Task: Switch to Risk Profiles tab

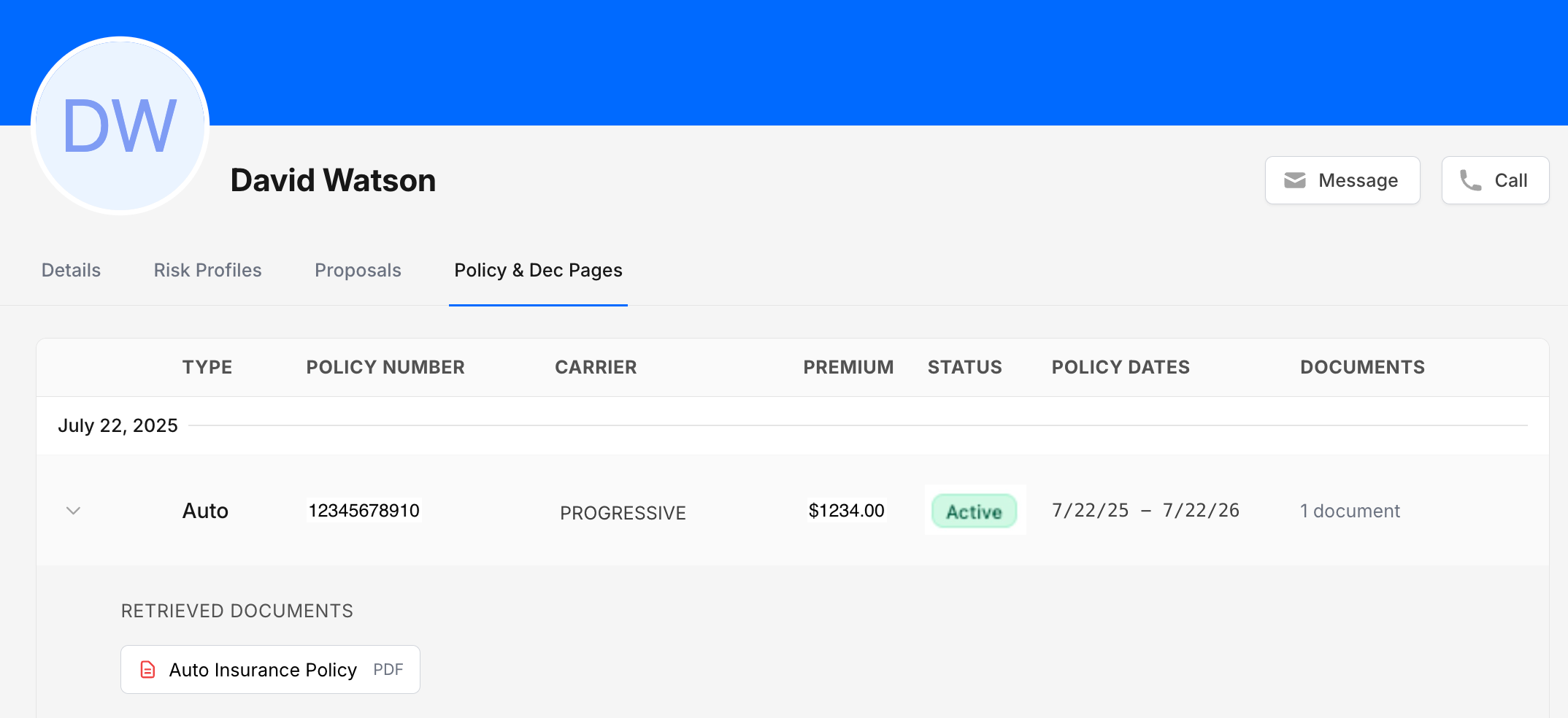Action: 207,270
